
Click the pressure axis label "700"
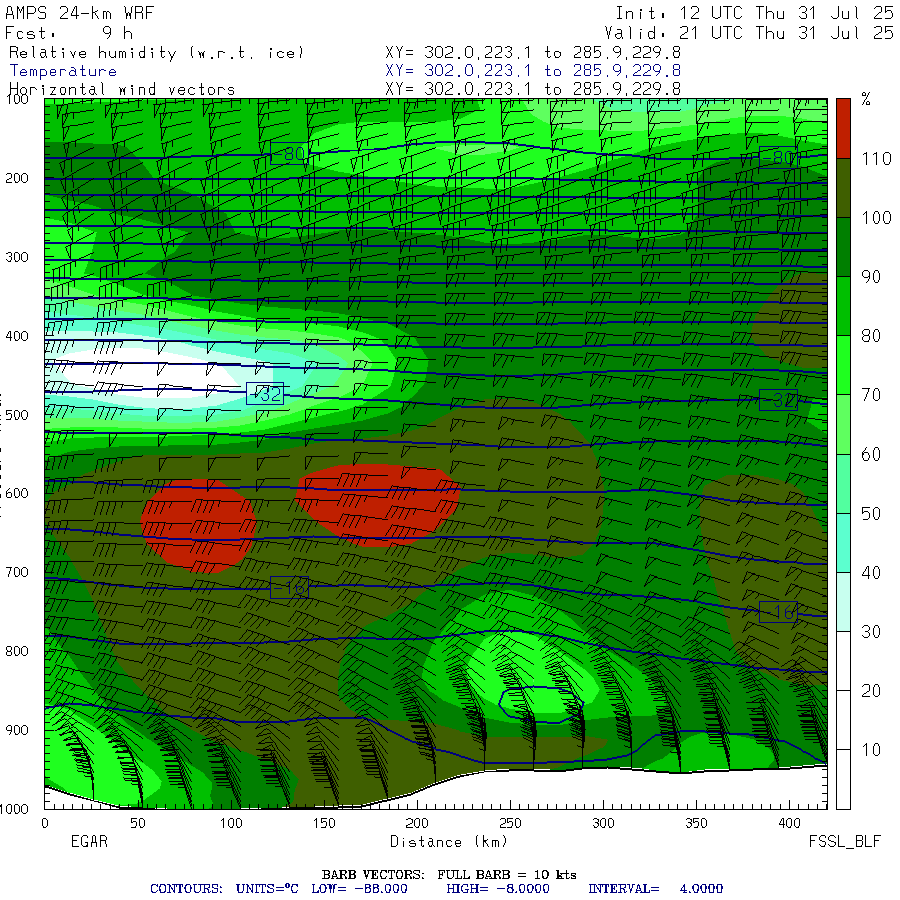17,572
